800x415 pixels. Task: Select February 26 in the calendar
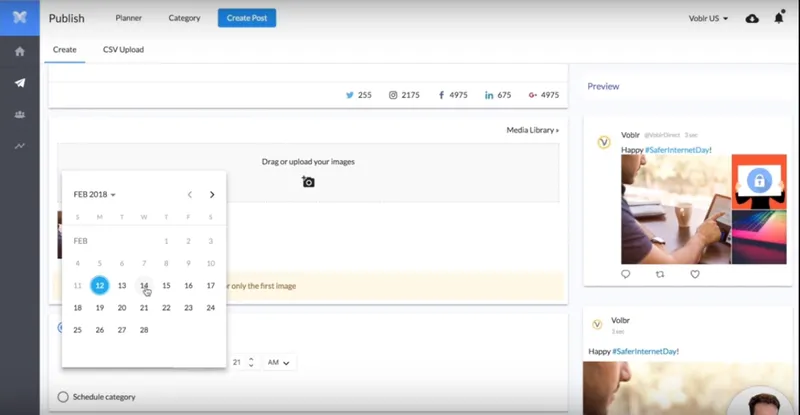coord(99,330)
